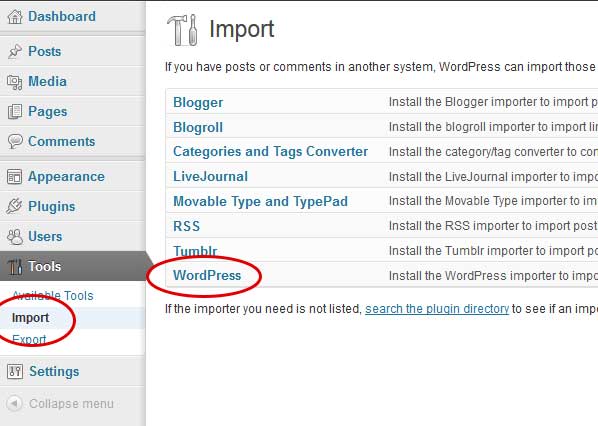Image resolution: width=598 pixels, height=426 pixels.
Task: Click the Settings sliders icon
Action: [15, 371]
